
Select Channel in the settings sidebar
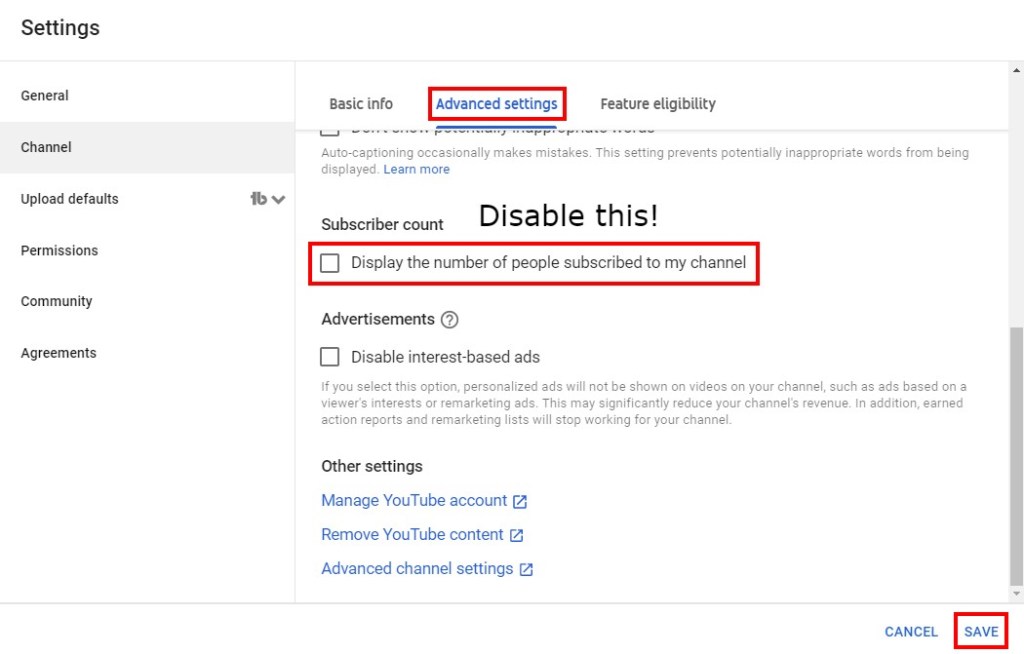[147, 147]
